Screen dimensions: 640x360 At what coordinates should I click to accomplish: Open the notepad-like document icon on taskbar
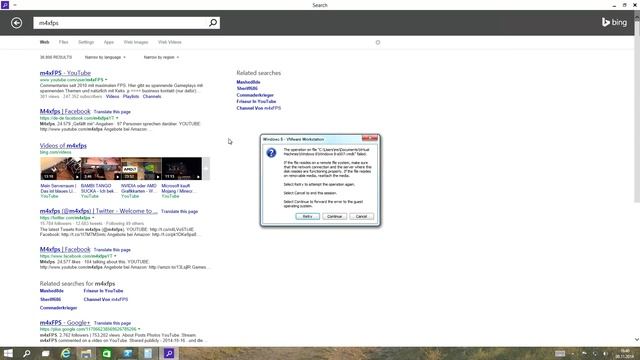coord(148,353)
